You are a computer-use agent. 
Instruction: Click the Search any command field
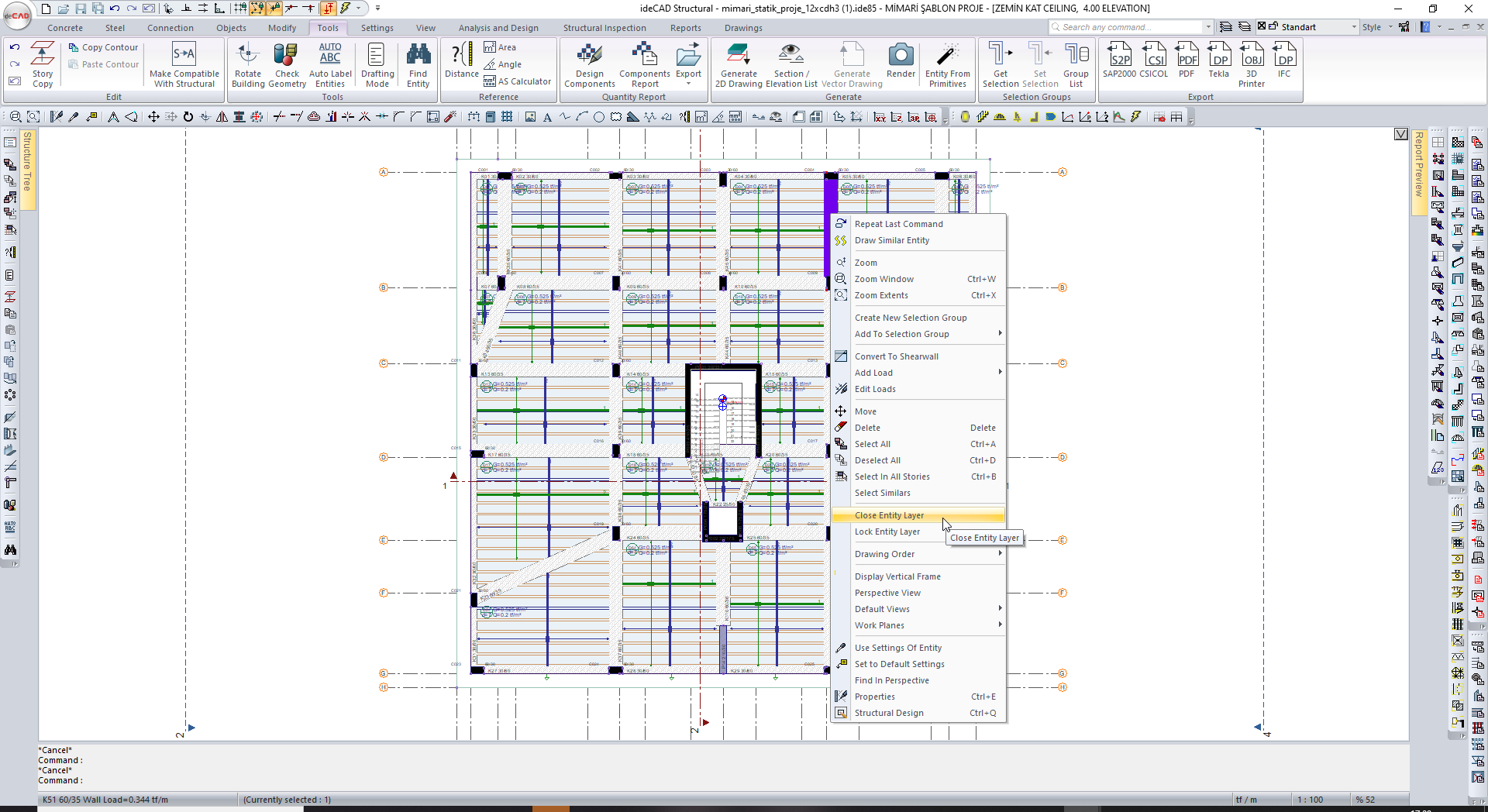(1128, 27)
